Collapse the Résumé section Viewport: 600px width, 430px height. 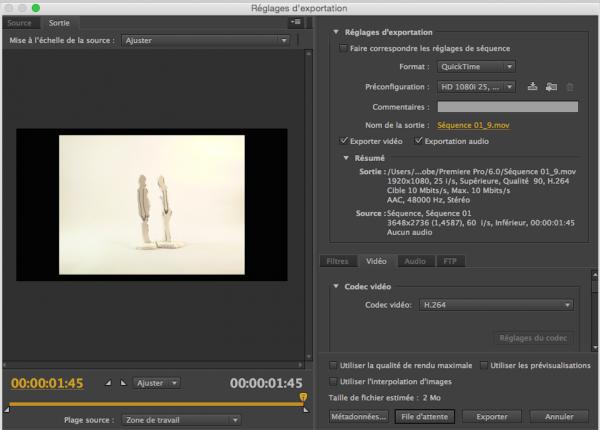point(346,158)
